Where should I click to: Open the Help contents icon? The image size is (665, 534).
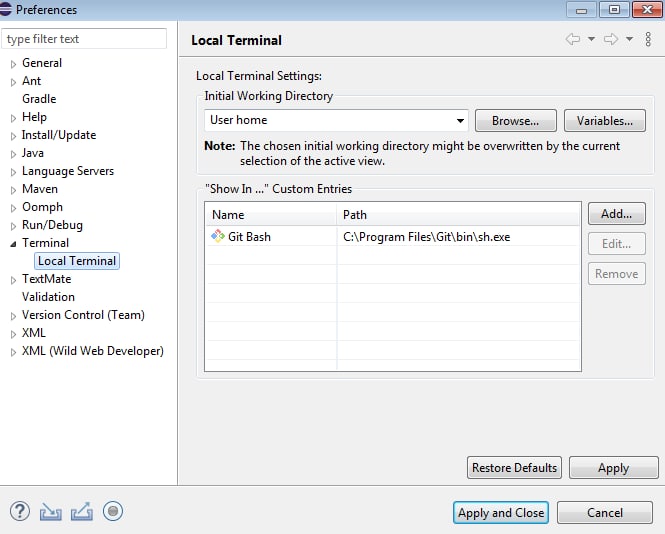point(20,511)
